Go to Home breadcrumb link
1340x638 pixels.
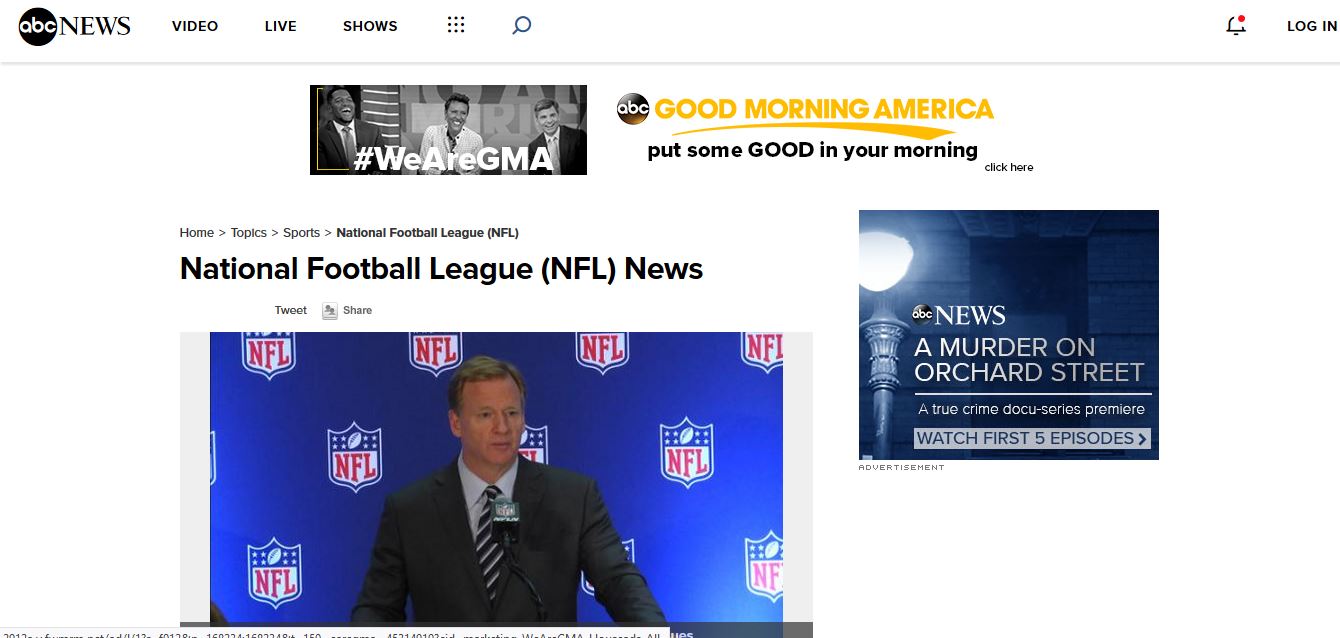pyautogui.click(x=197, y=233)
